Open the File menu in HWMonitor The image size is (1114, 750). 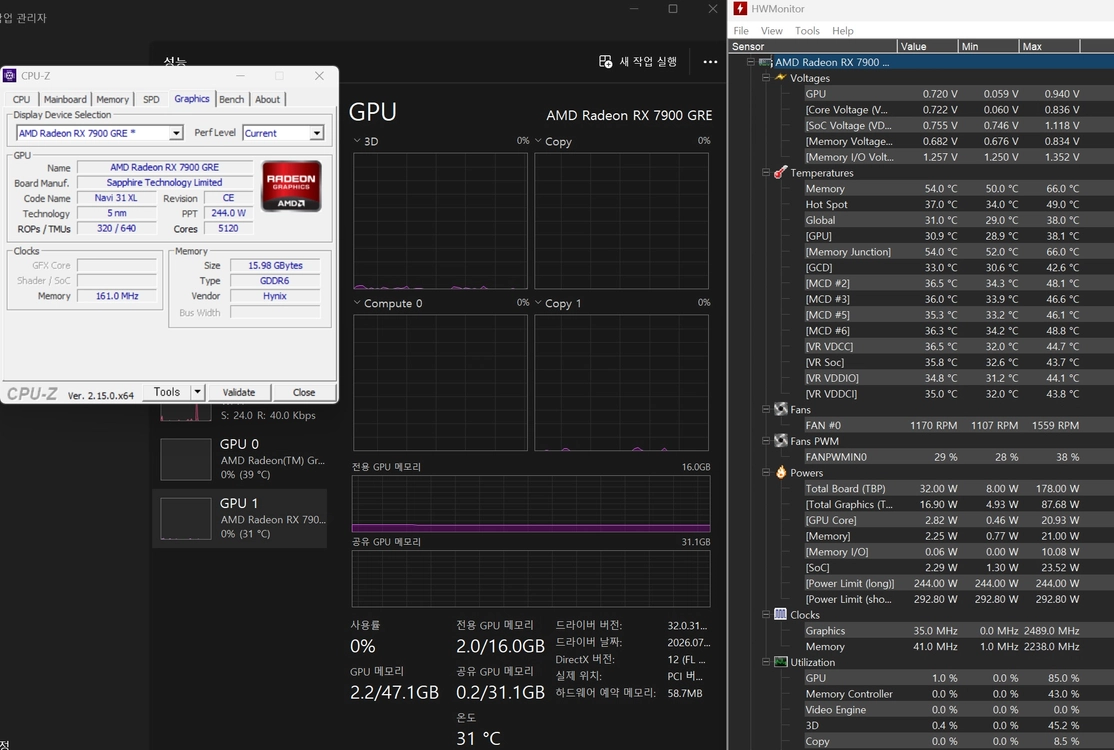tap(741, 31)
